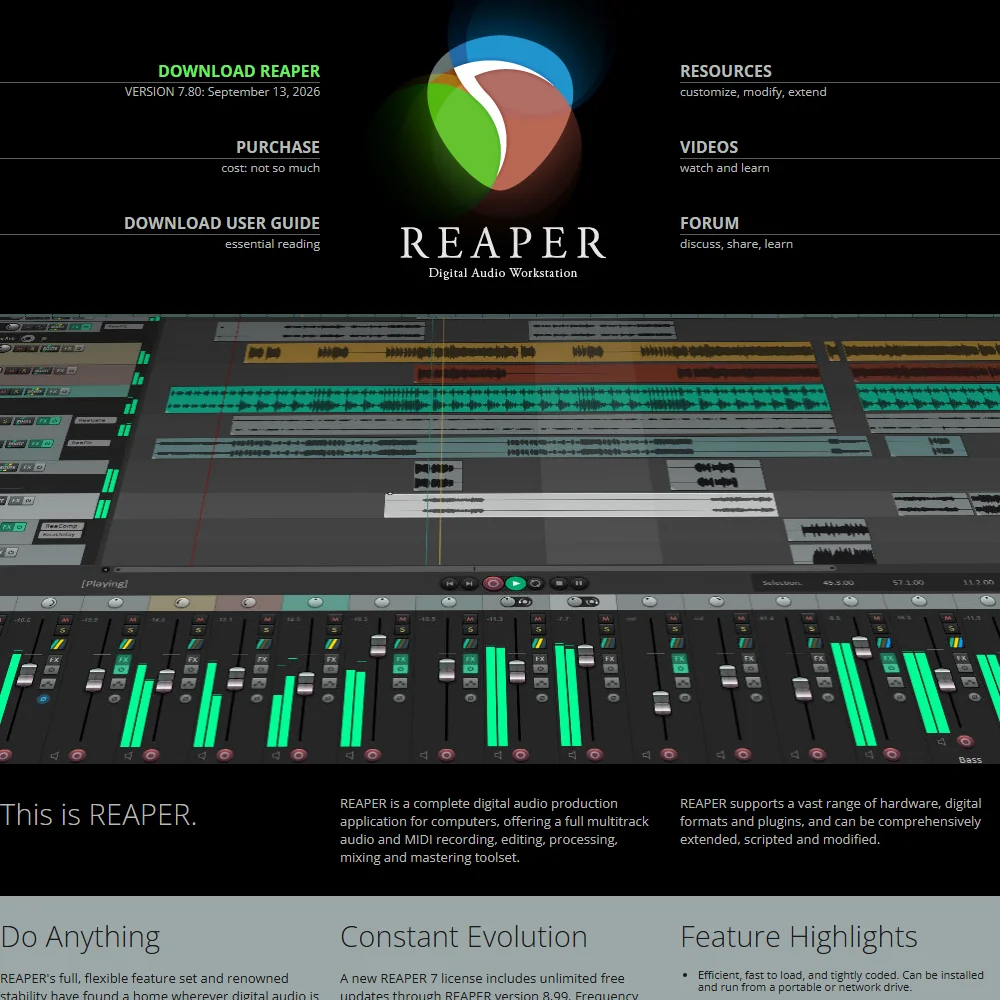Click the 'watch and learn' subtitle

click(x=724, y=168)
